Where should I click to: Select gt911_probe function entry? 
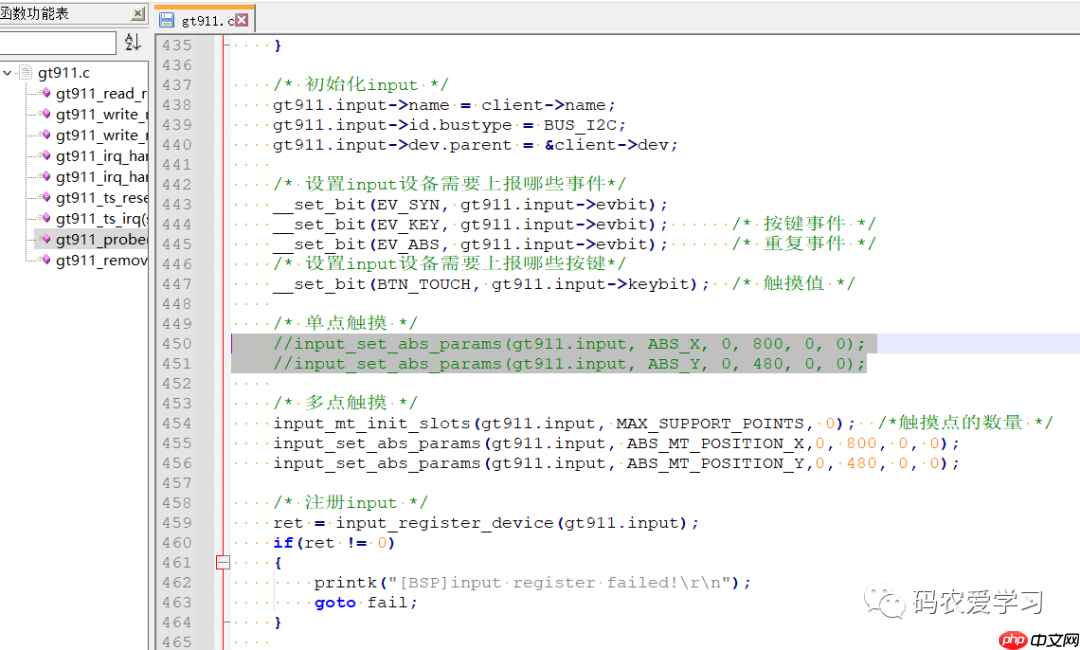pos(101,239)
